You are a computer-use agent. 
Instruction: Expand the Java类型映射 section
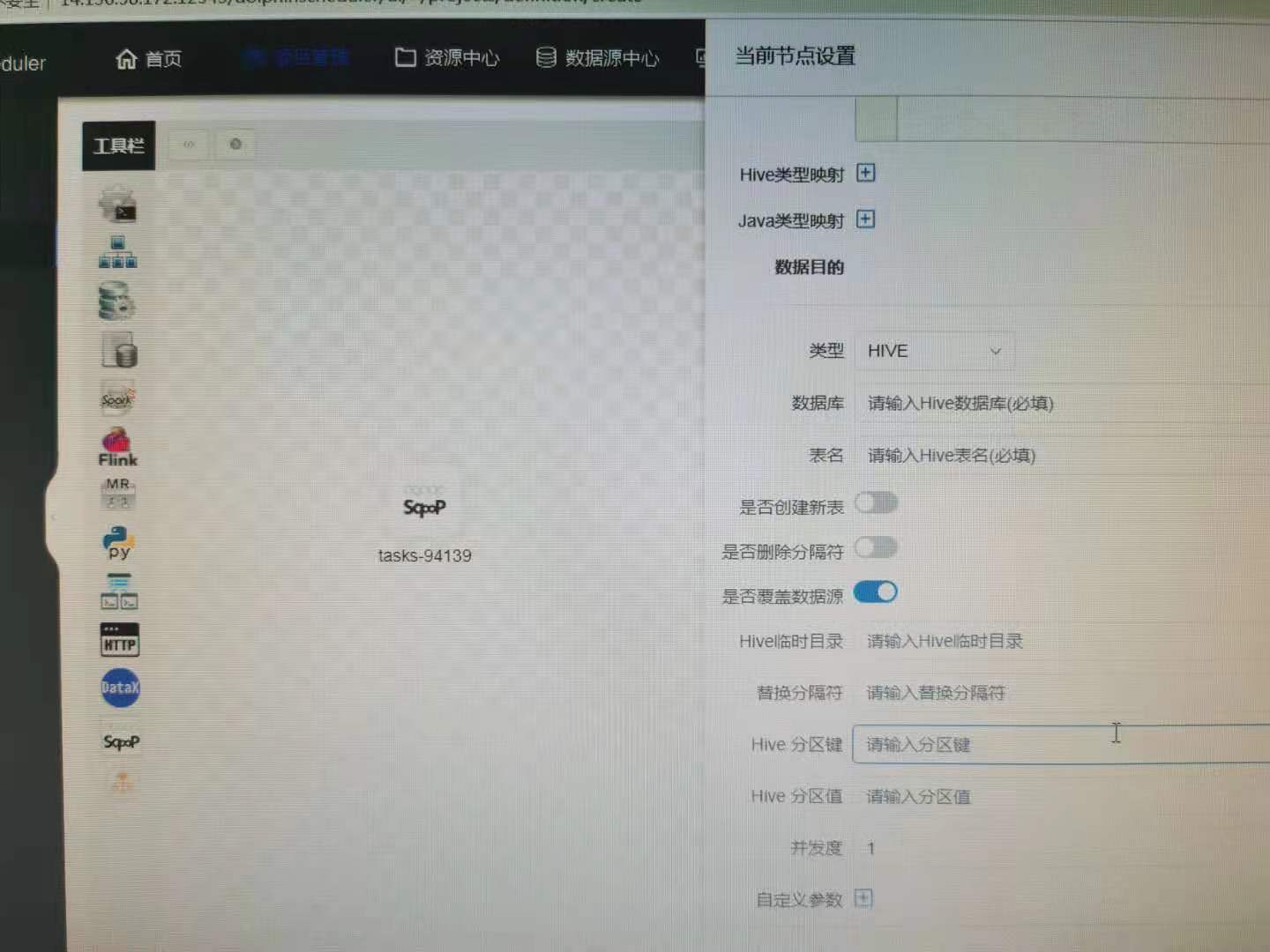864,219
